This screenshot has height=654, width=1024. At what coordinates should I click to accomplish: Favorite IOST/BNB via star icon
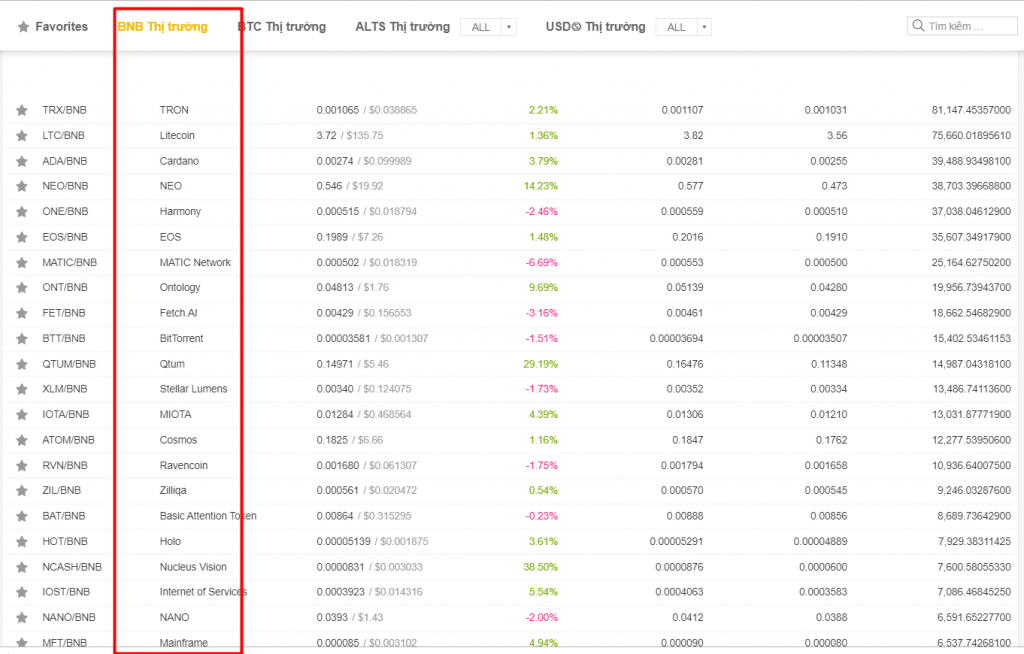(22, 592)
